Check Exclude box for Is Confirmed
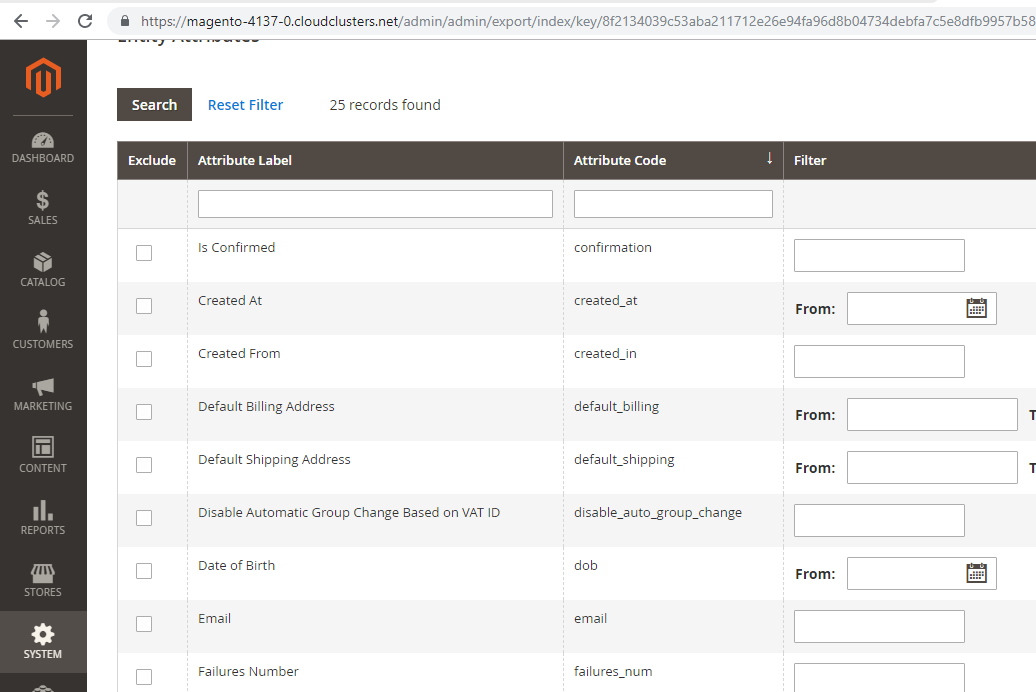The image size is (1036, 692). pyautogui.click(x=144, y=253)
